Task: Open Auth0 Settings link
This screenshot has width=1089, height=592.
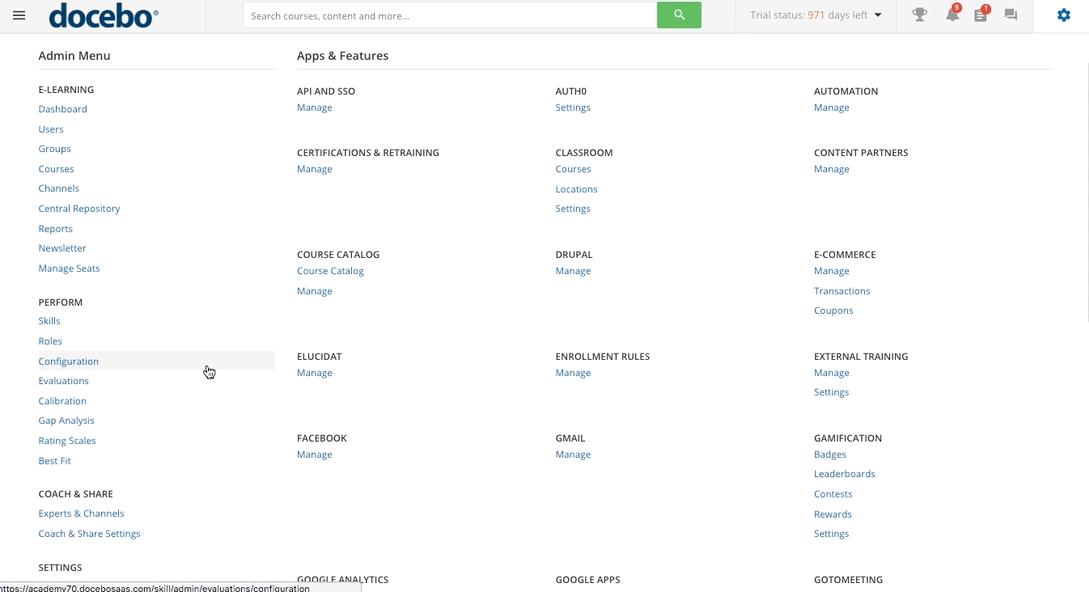Action: point(573,108)
